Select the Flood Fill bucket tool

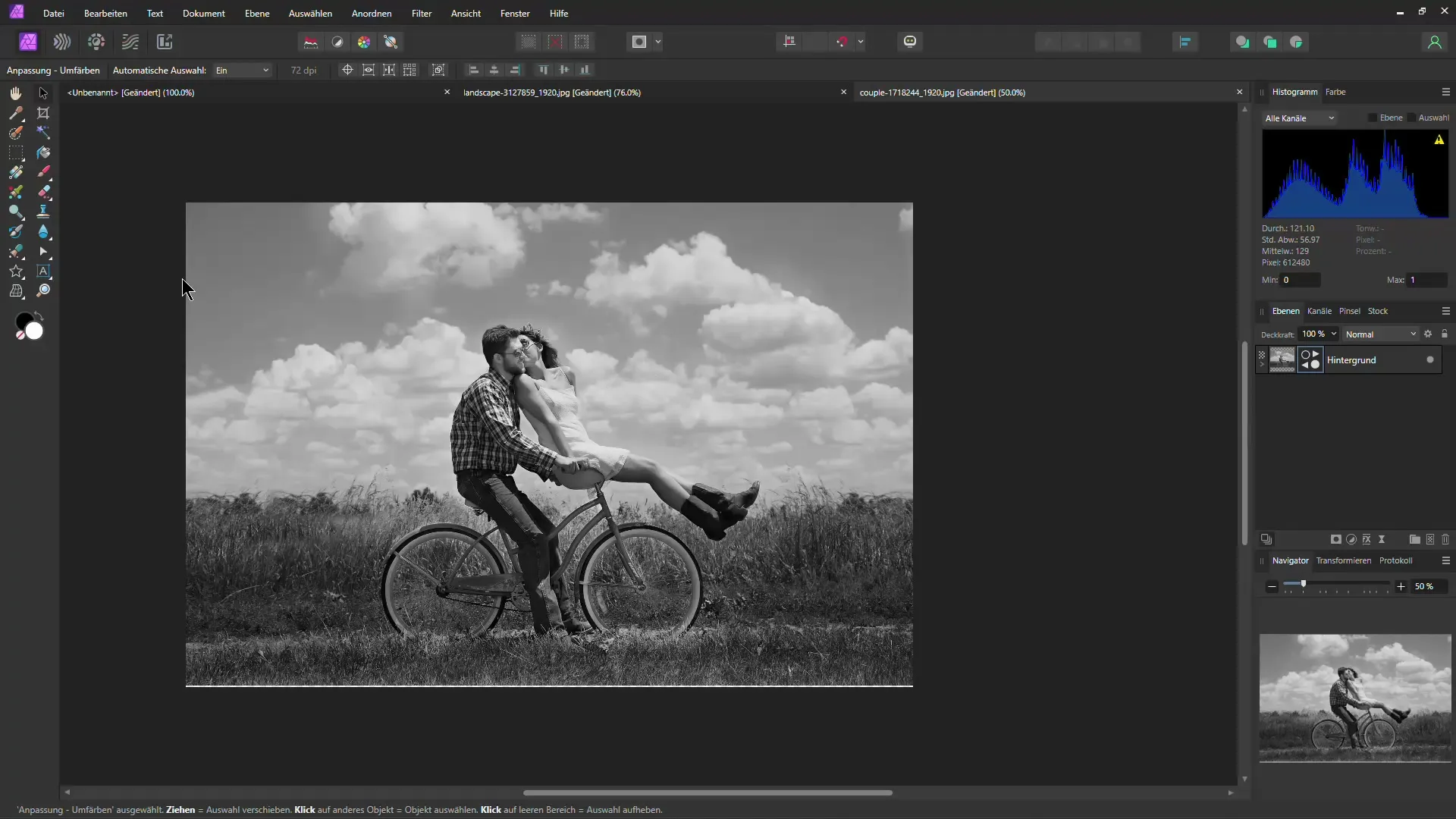point(43,152)
